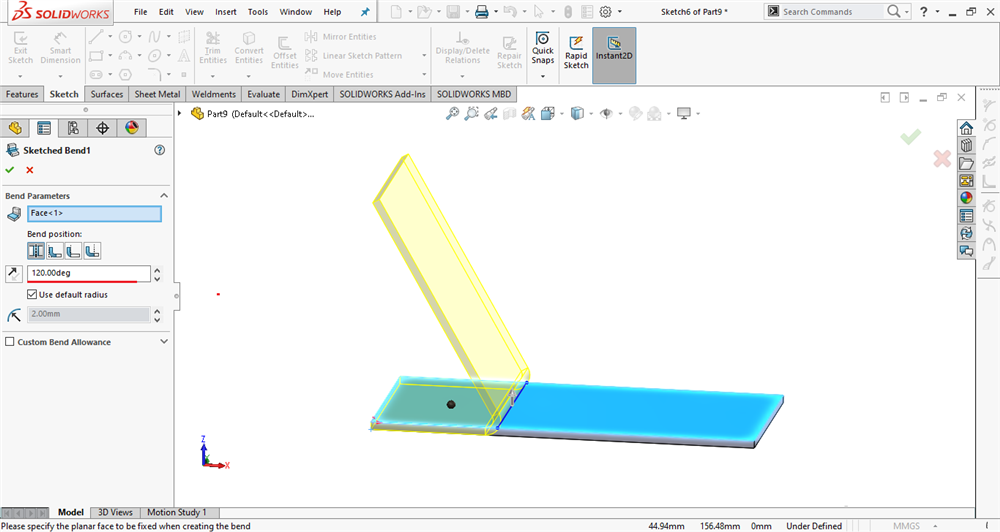The height and width of the screenshot is (532, 1000).
Task: Click the Repair Sketch tool
Action: click(510, 52)
